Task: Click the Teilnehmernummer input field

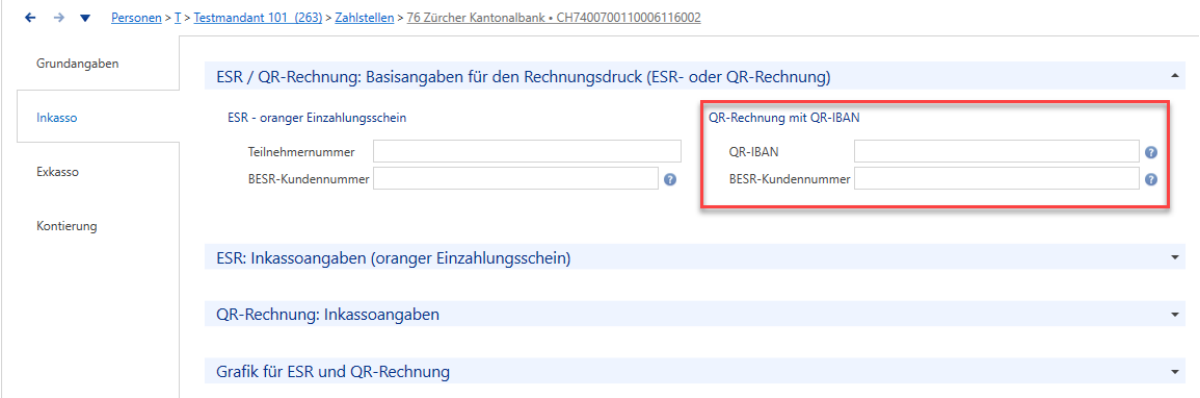Action: click(x=527, y=151)
